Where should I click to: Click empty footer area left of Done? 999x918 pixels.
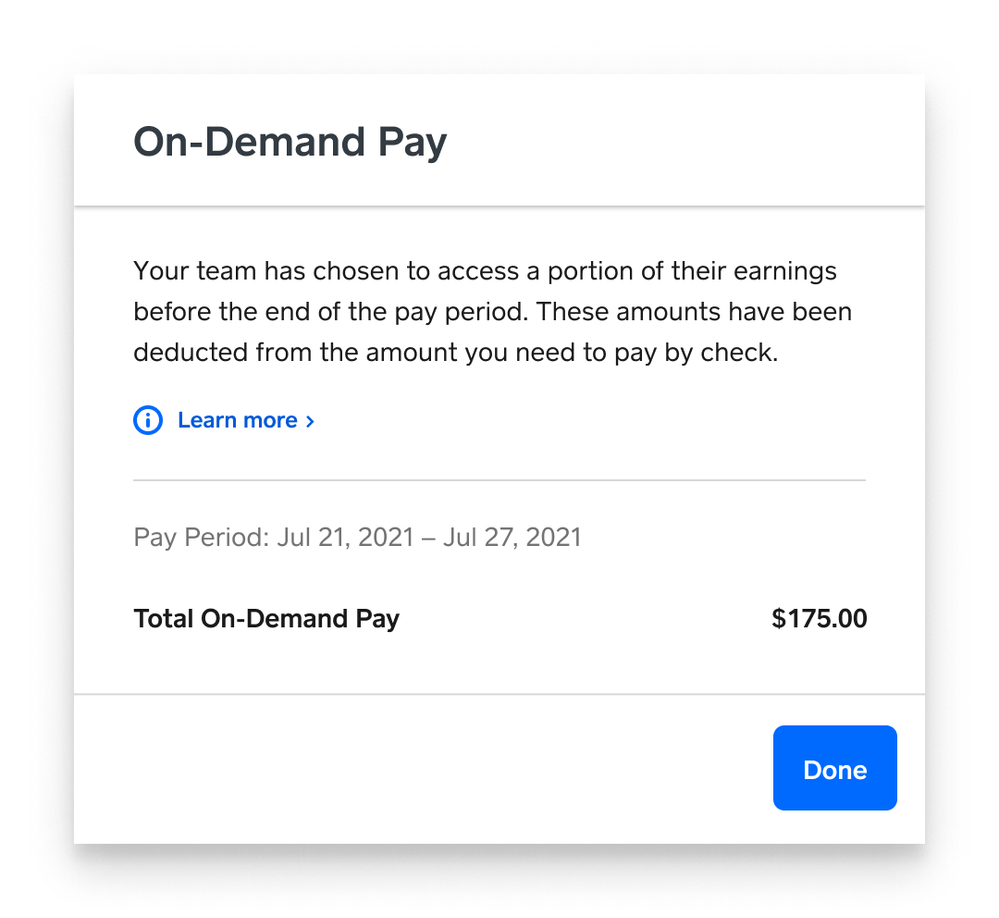coord(400,768)
